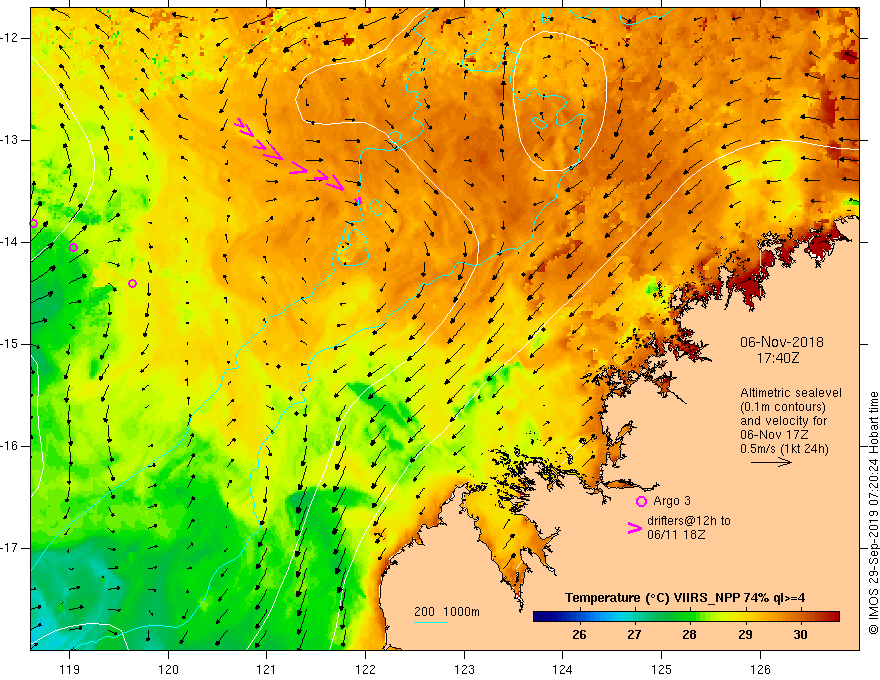Click the "-15" latitude axis label
880x680 pixels.
(10, 344)
